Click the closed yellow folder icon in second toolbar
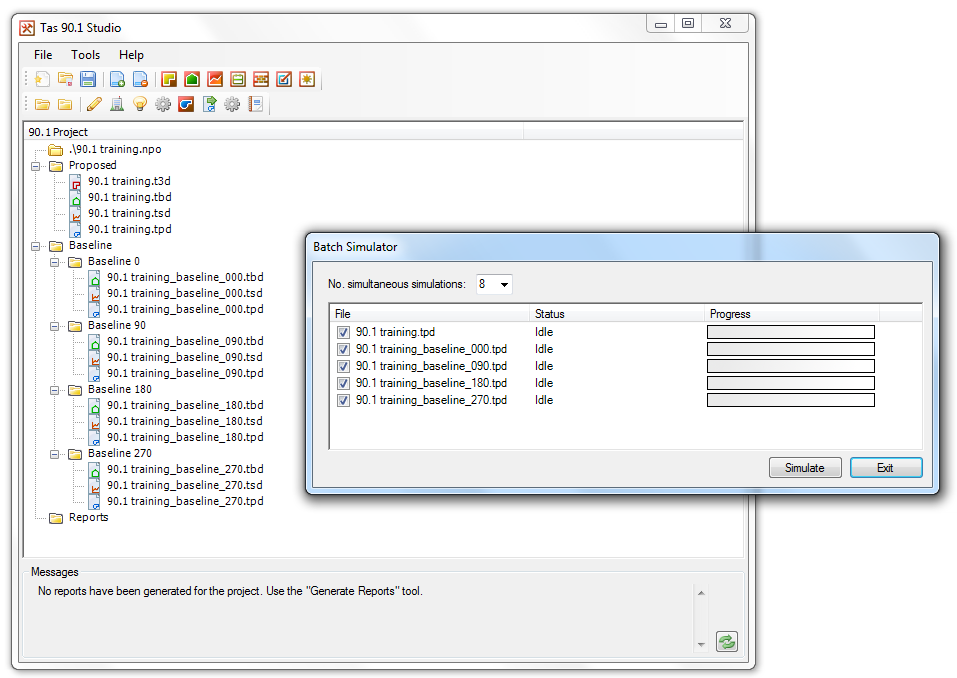Screen dimensions: 957x678 pyautogui.click(x=65, y=104)
